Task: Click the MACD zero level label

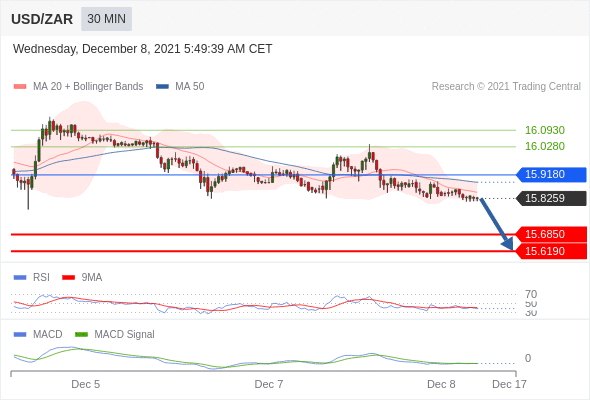Action: 528,358
